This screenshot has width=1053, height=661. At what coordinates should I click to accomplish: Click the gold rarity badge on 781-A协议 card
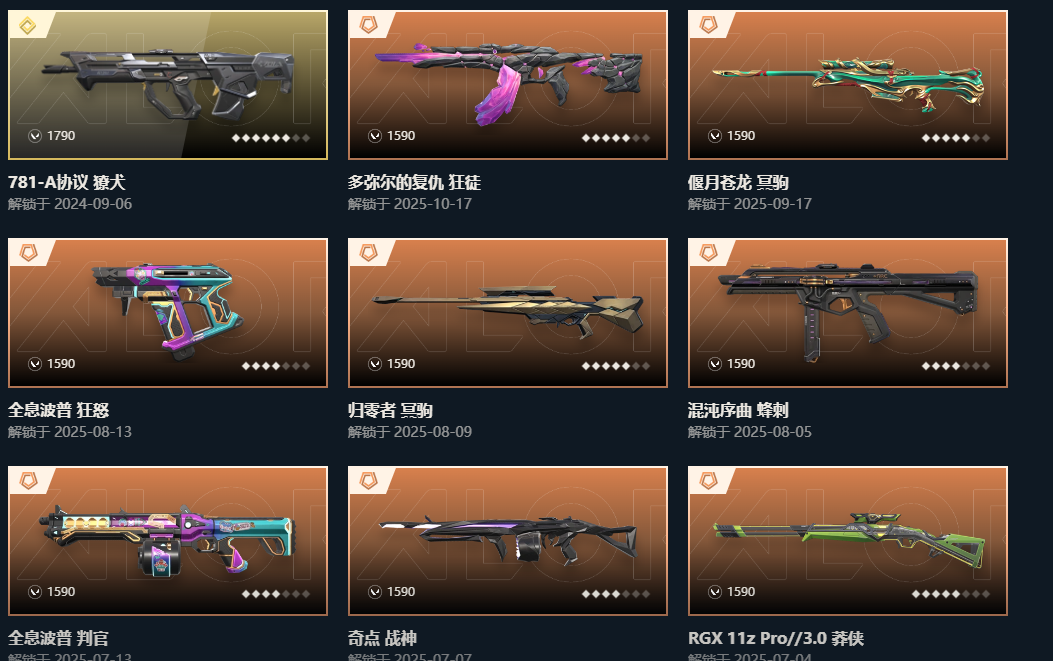tap(28, 26)
